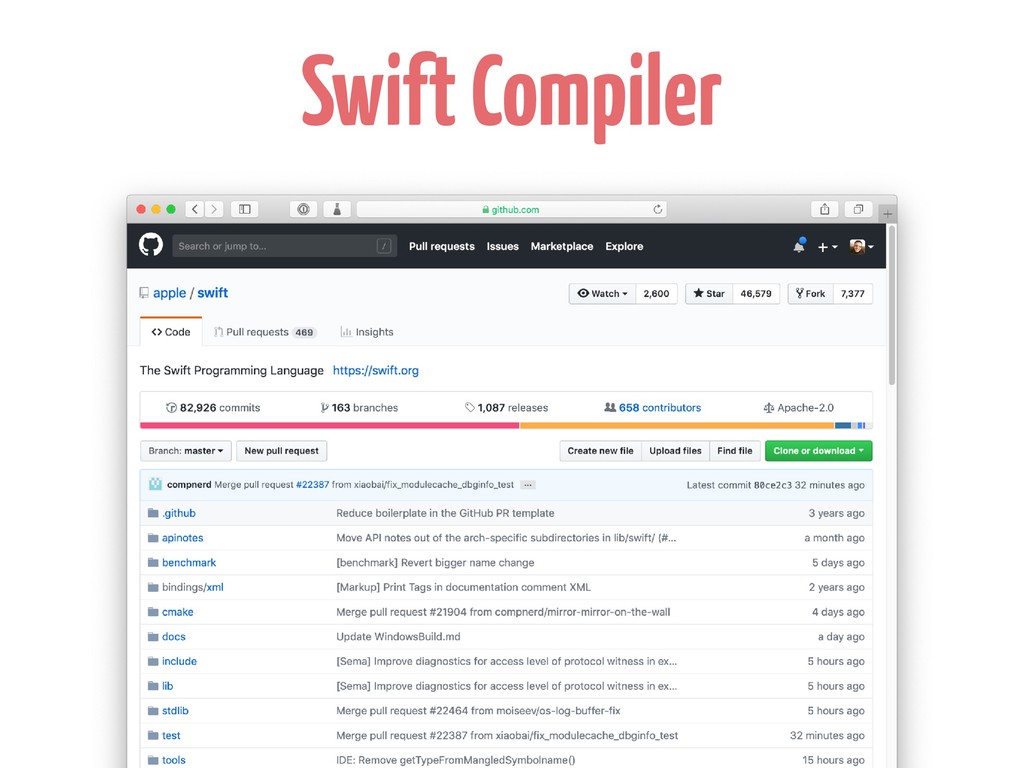This screenshot has height=768, width=1024.
Task: Open the notifications bell
Action: [x=799, y=246]
